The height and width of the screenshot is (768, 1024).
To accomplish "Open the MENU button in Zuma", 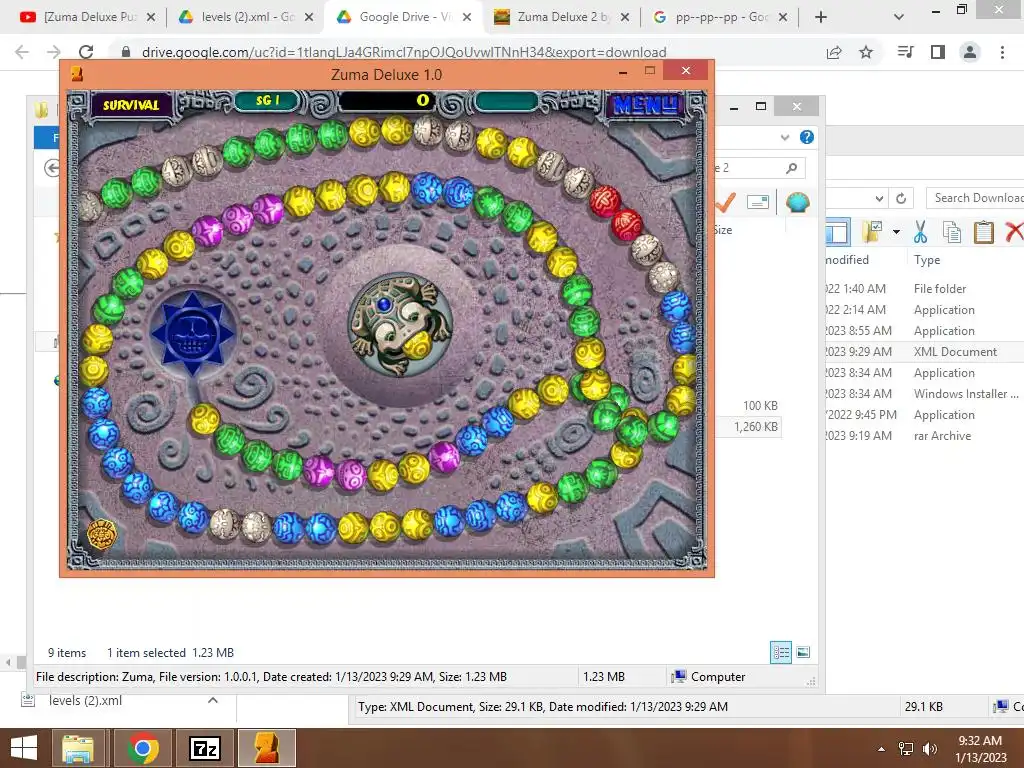I will [645, 104].
